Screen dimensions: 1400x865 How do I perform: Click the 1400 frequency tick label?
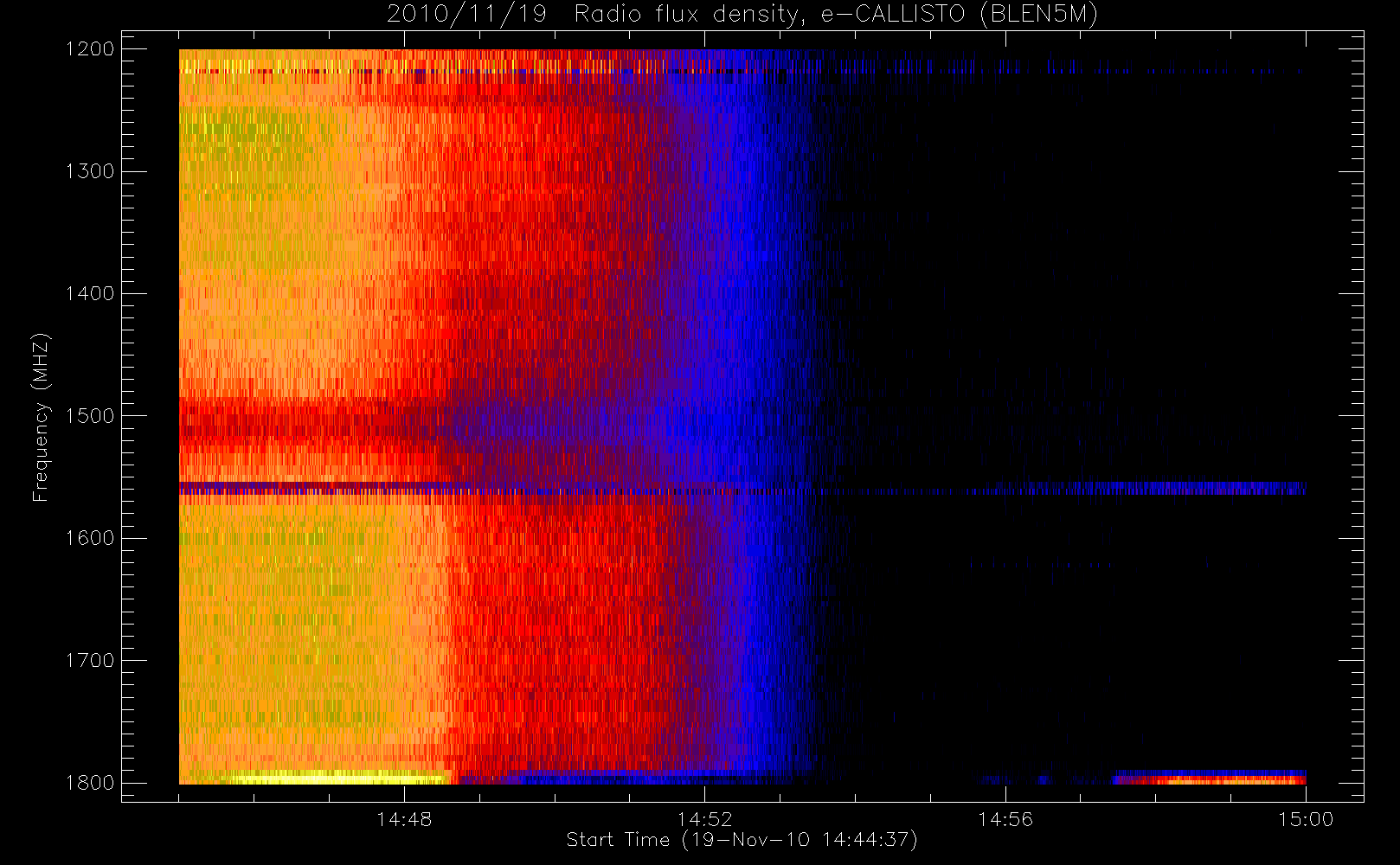click(90, 294)
